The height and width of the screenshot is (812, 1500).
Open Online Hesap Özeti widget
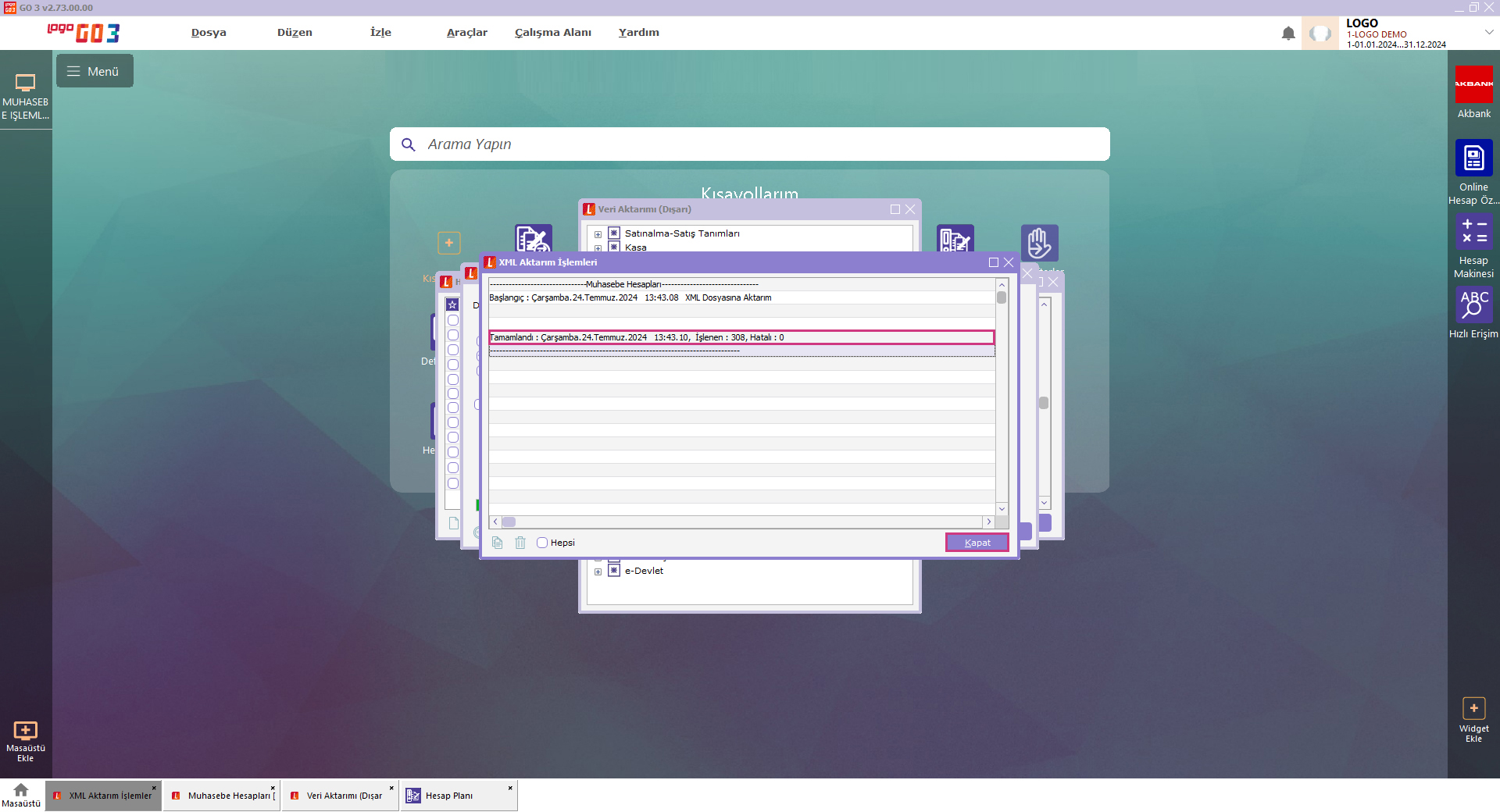[x=1473, y=158]
